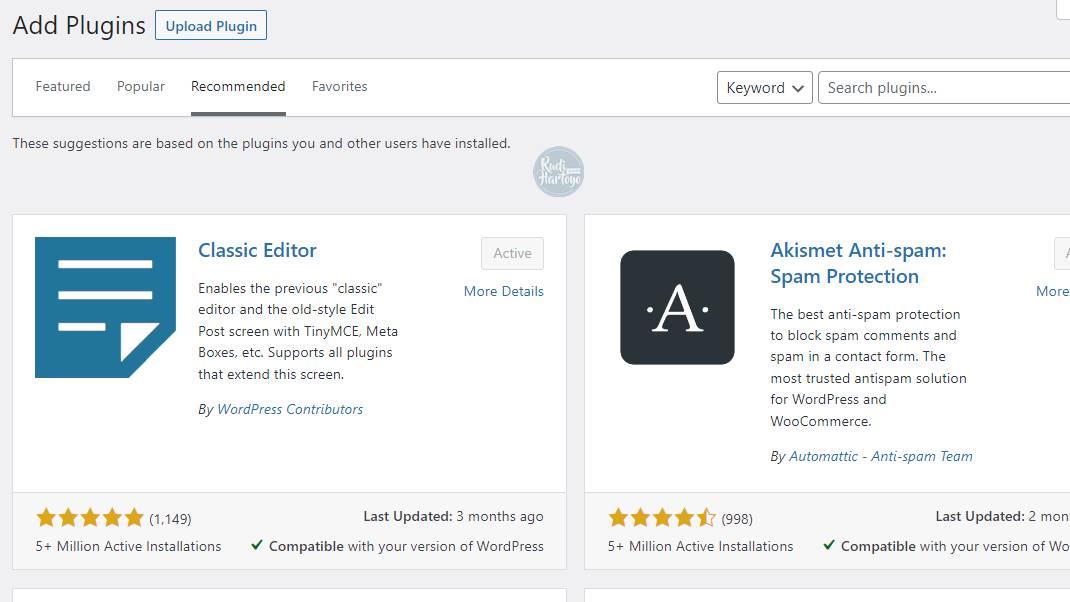Click Classic Editor's compatibility checkmark icon
Screen dimensions: 1070x602
(x=257, y=545)
